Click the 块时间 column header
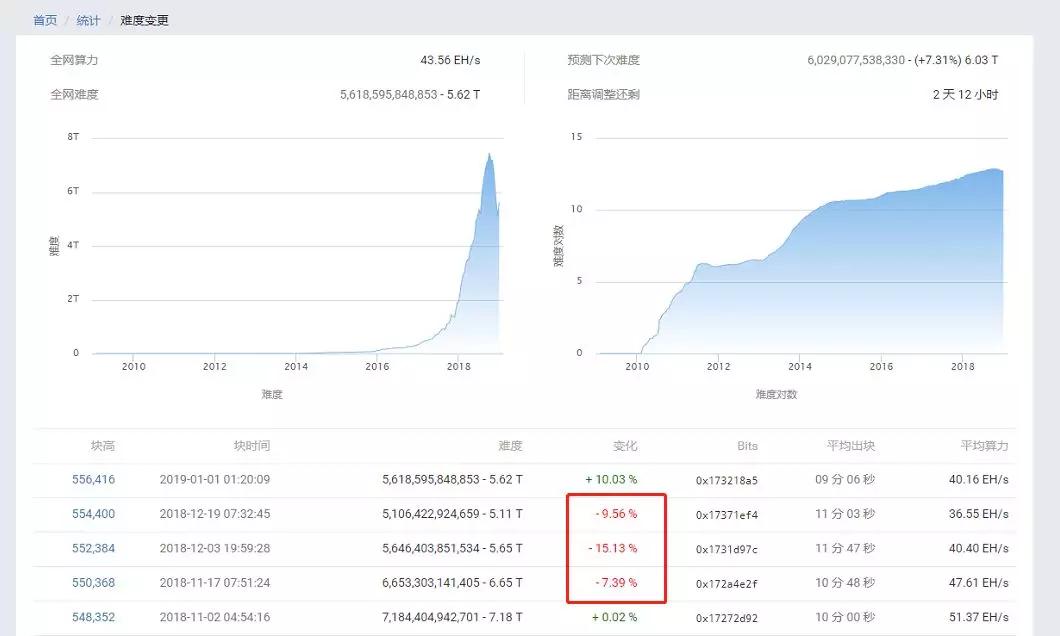Screen dimensions: 1060x636 click(x=251, y=446)
